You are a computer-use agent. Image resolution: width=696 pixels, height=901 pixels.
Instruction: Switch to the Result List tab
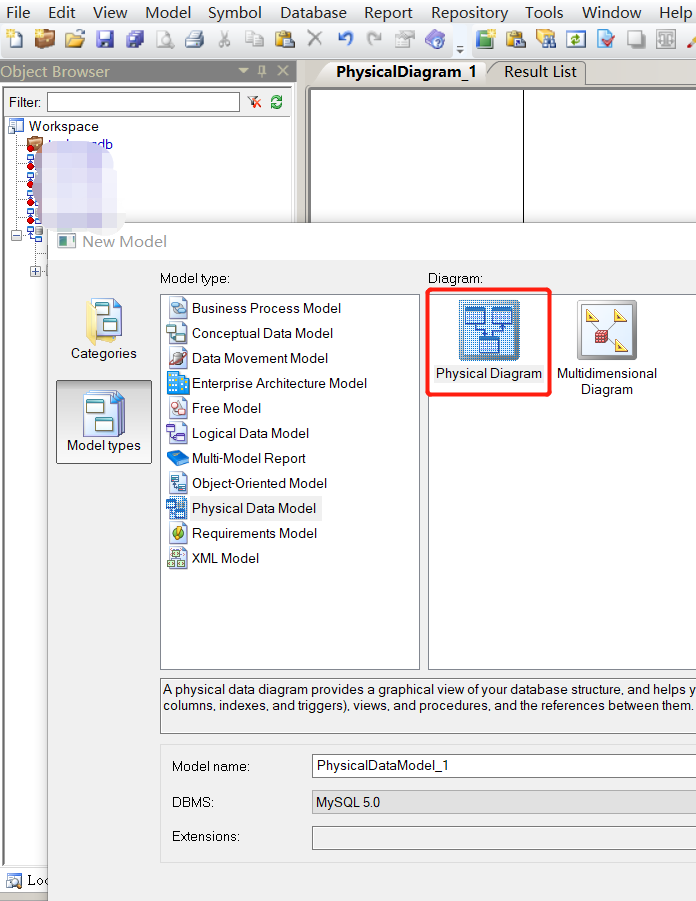pyautogui.click(x=540, y=72)
